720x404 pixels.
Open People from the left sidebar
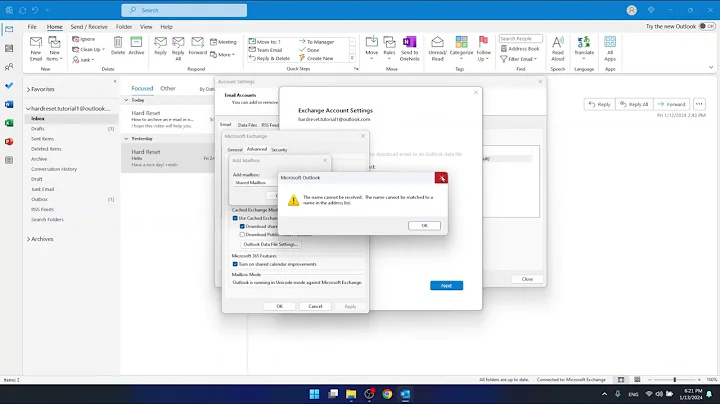point(9,67)
